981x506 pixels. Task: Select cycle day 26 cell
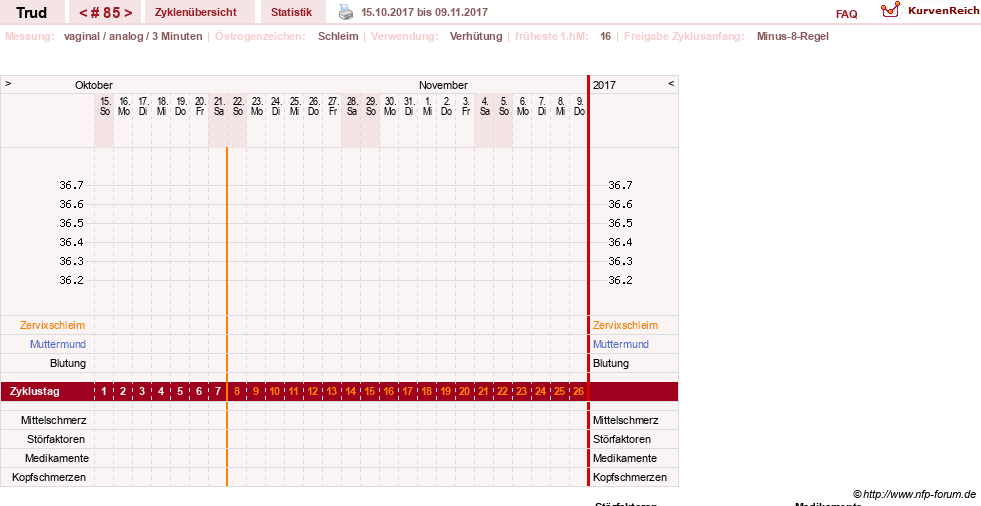click(578, 392)
